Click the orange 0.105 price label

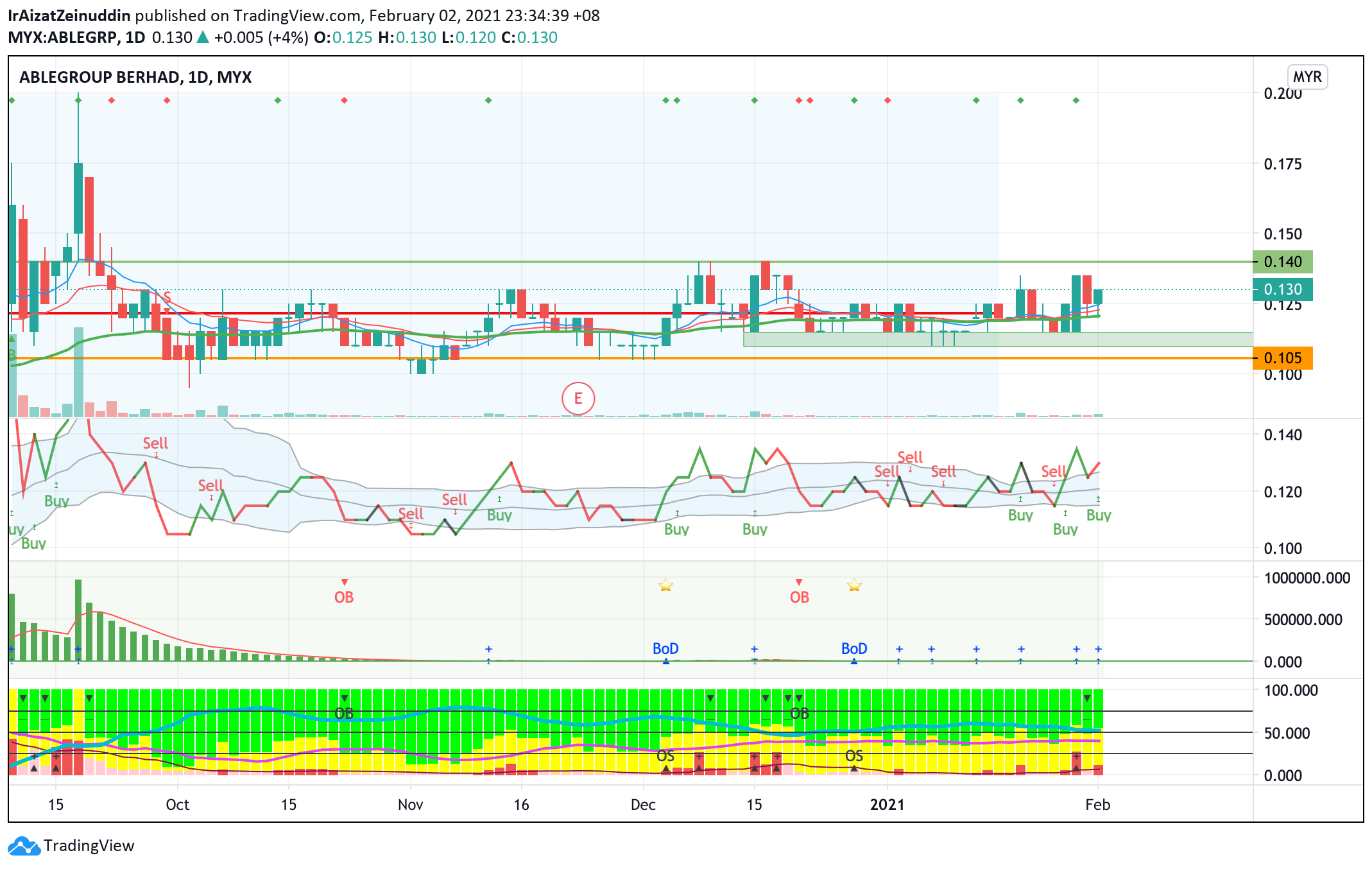click(x=1282, y=358)
